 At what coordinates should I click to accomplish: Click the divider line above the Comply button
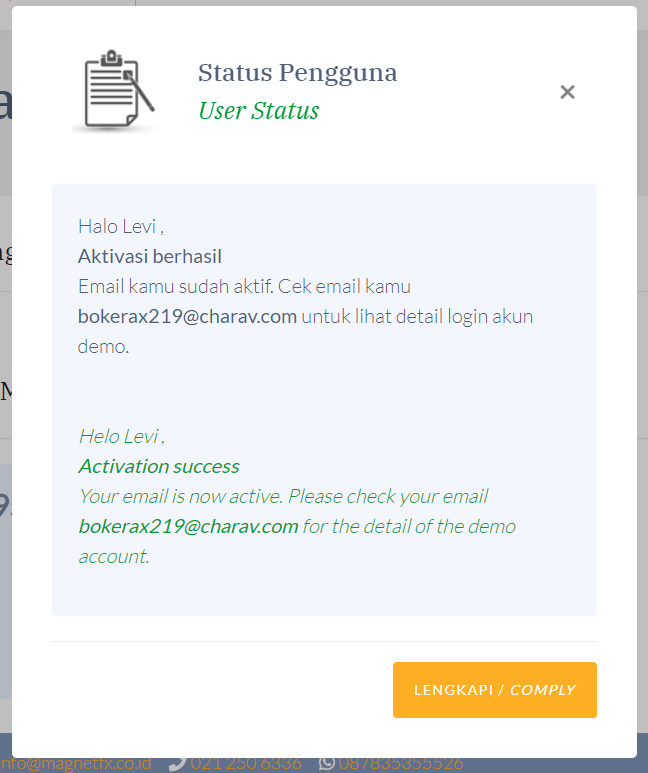coord(324,641)
